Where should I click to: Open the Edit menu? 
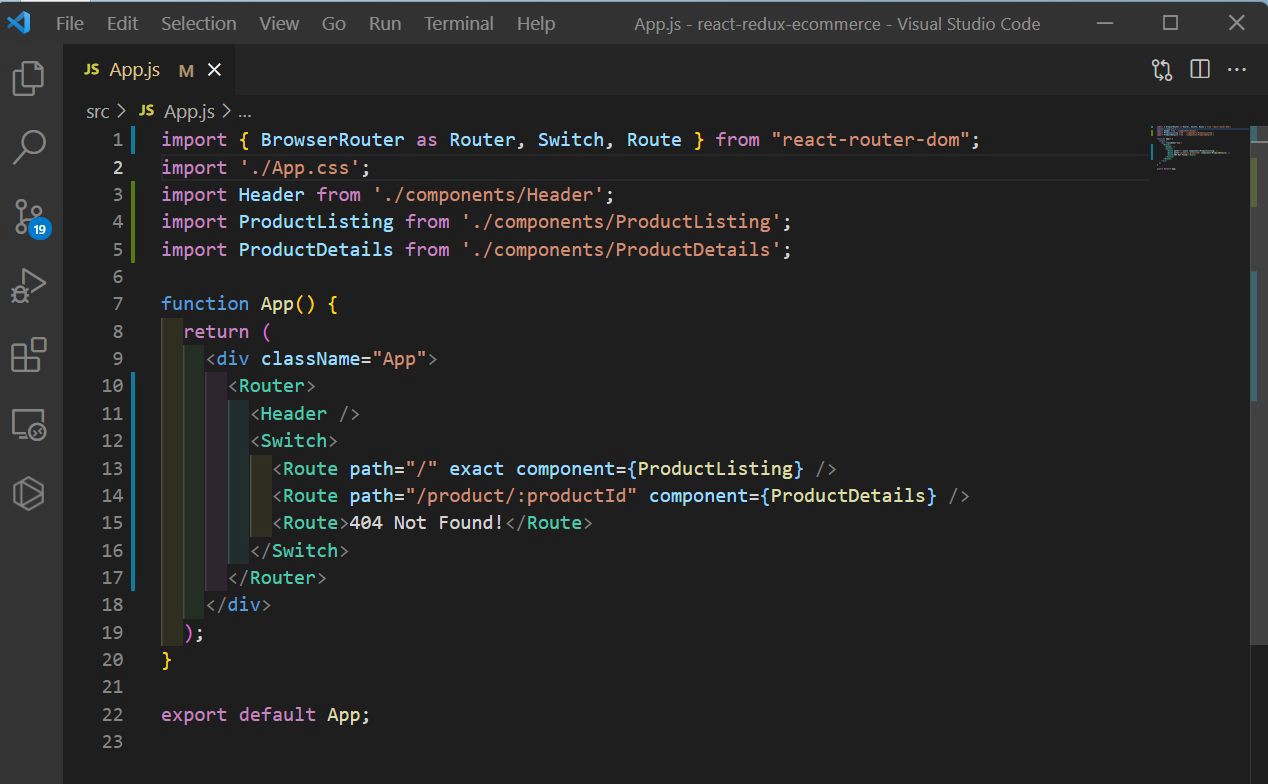point(123,23)
